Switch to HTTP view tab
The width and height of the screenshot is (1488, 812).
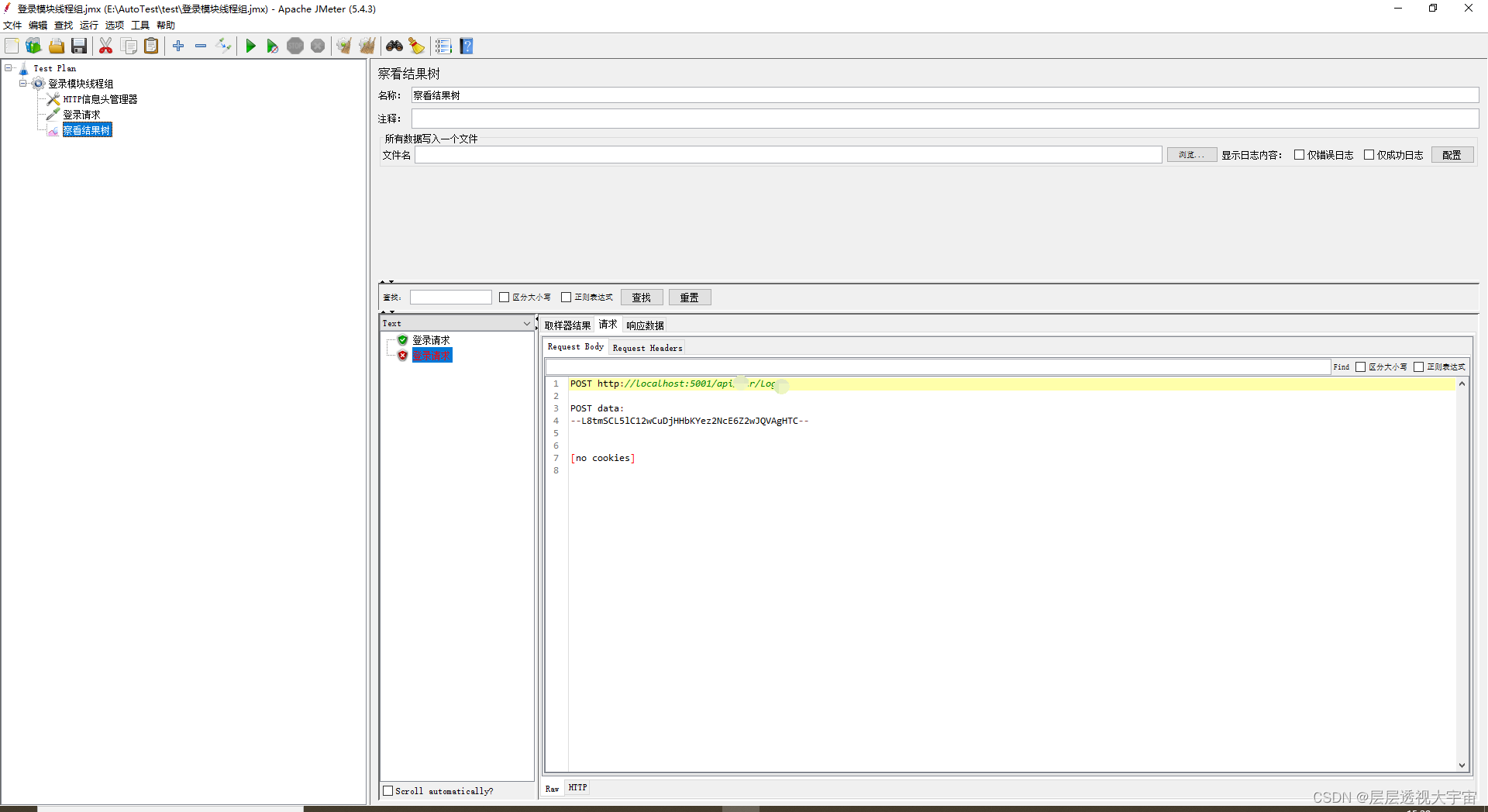tap(577, 788)
